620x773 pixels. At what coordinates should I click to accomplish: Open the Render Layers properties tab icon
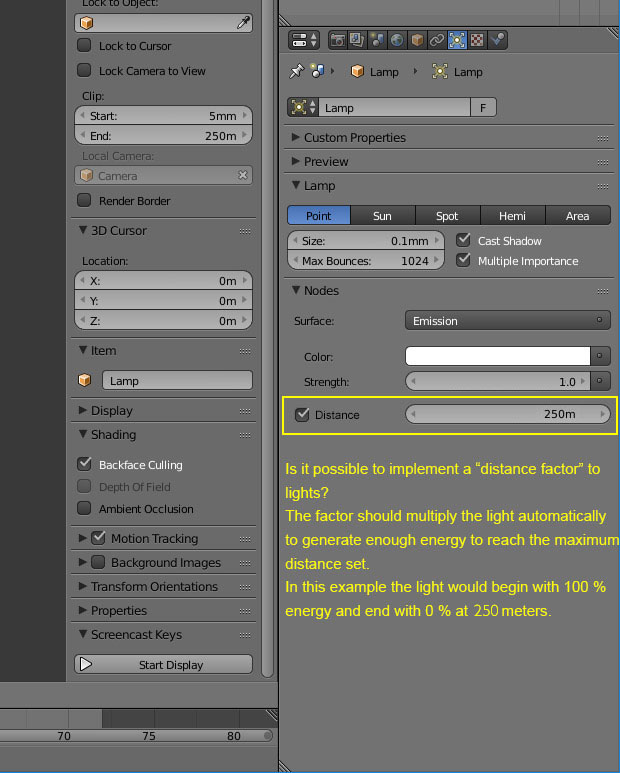357,40
